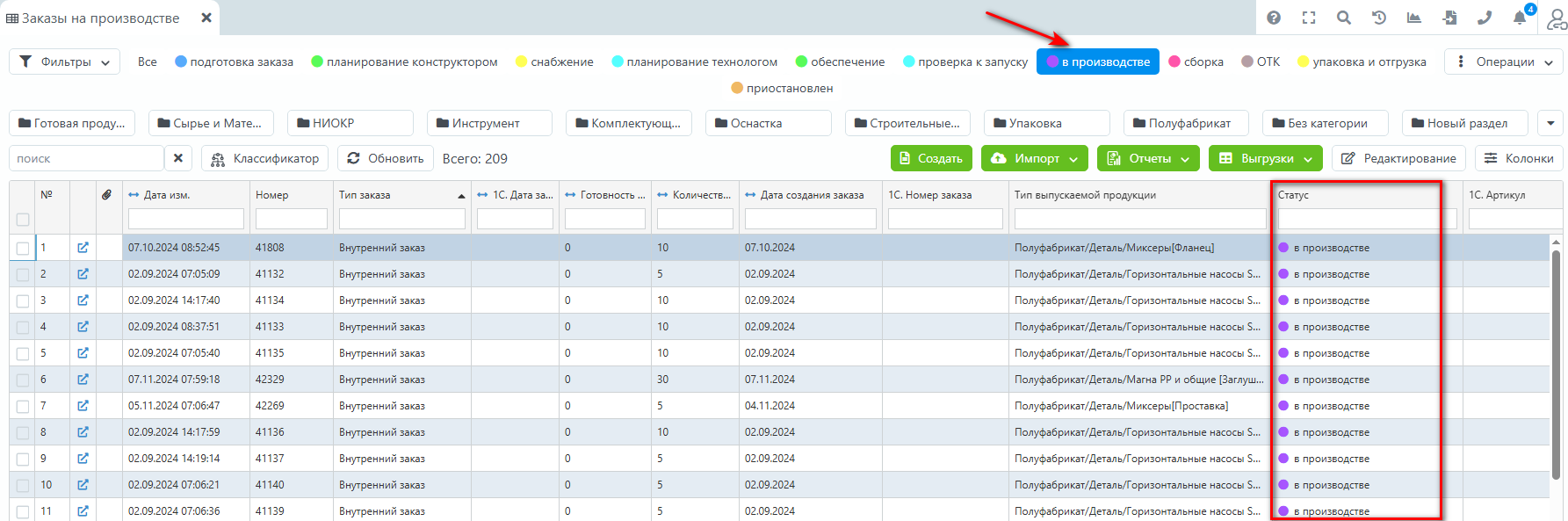The width and height of the screenshot is (1568, 521).
Task: Open row 1 external link icon
Action: (83, 248)
